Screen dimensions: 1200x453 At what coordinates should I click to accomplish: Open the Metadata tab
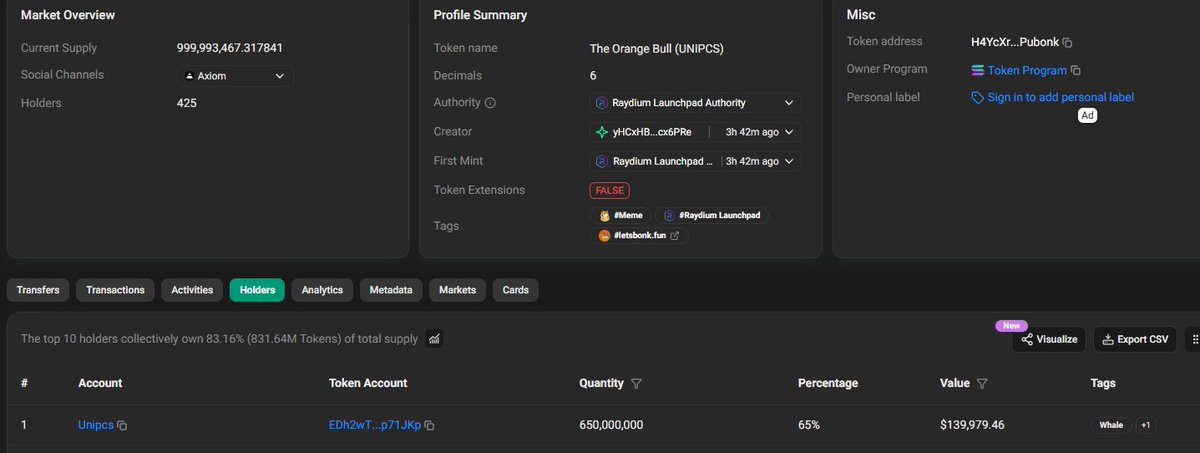pos(391,290)
